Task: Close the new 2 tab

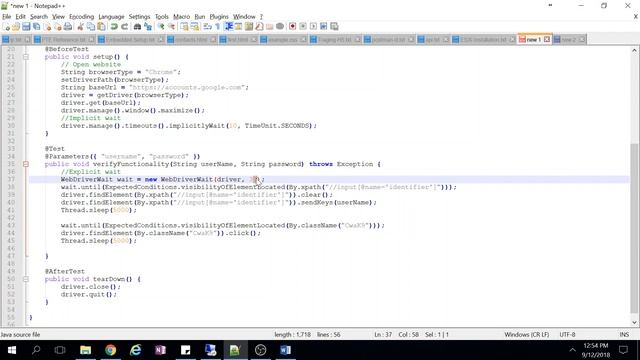Action: coord(582,40)
